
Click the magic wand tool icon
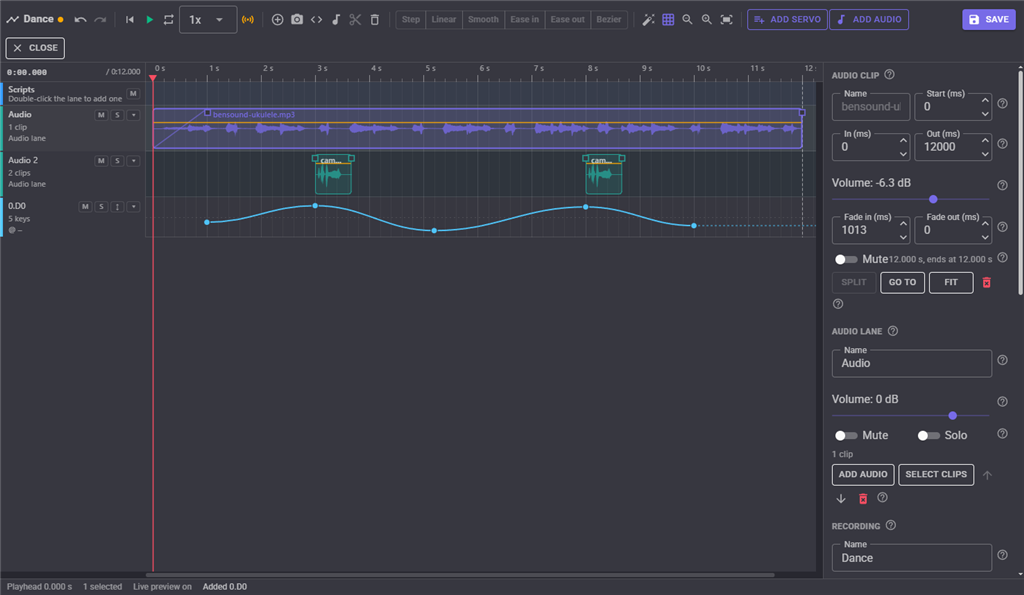pos(648,20)
